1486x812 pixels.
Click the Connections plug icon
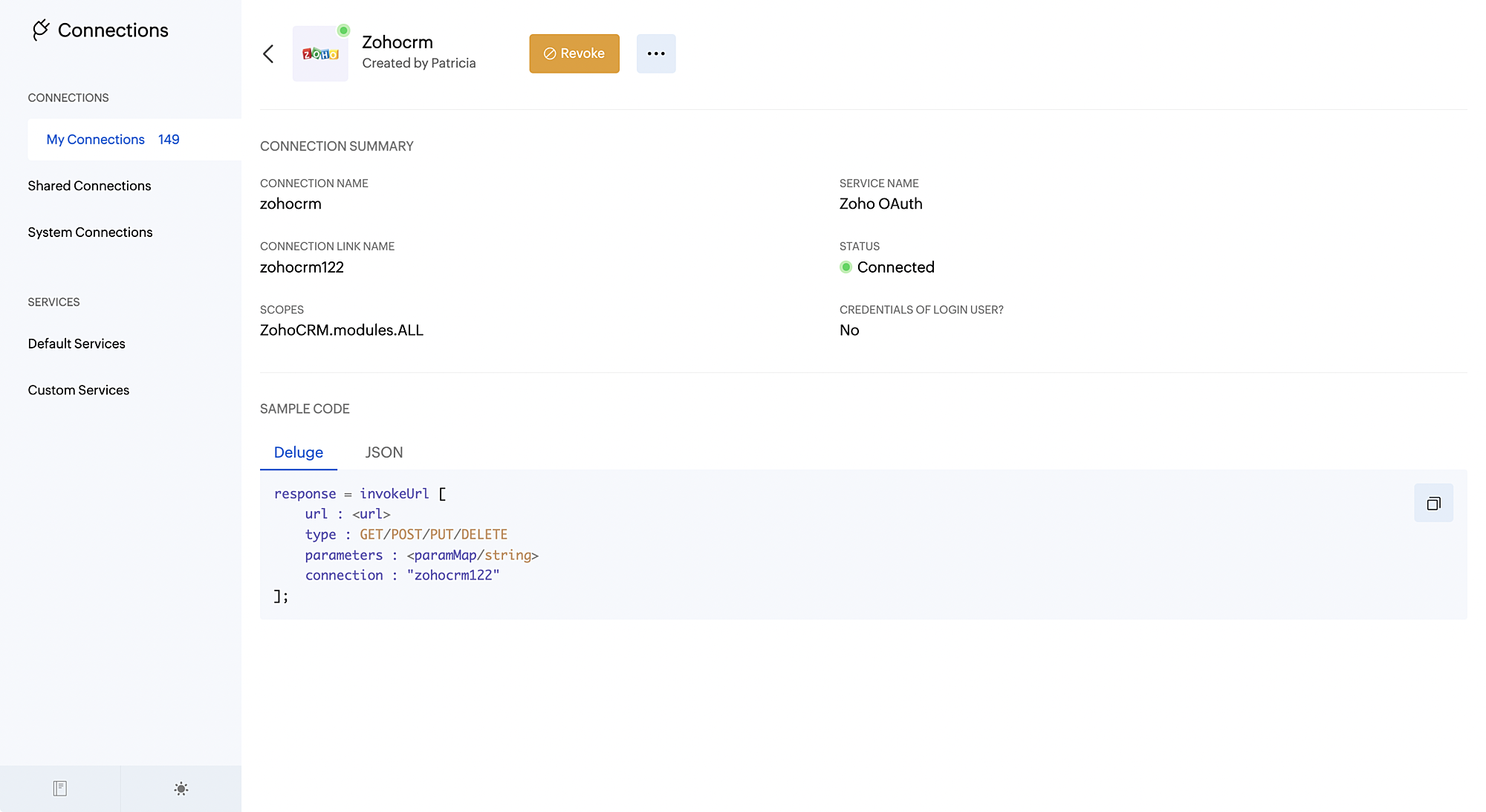[41, 30]
